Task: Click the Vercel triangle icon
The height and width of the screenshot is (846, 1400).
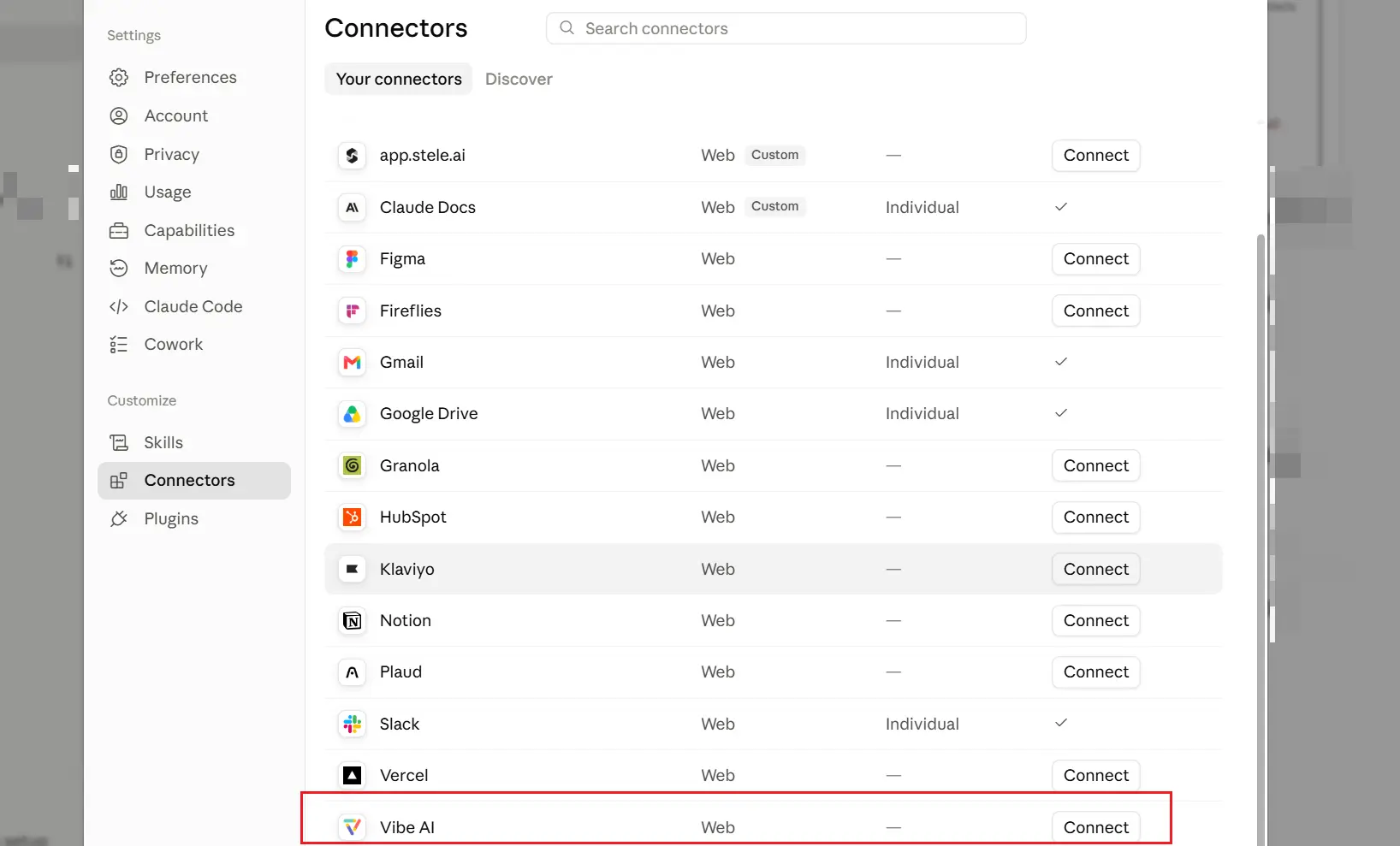Action: 352,775
